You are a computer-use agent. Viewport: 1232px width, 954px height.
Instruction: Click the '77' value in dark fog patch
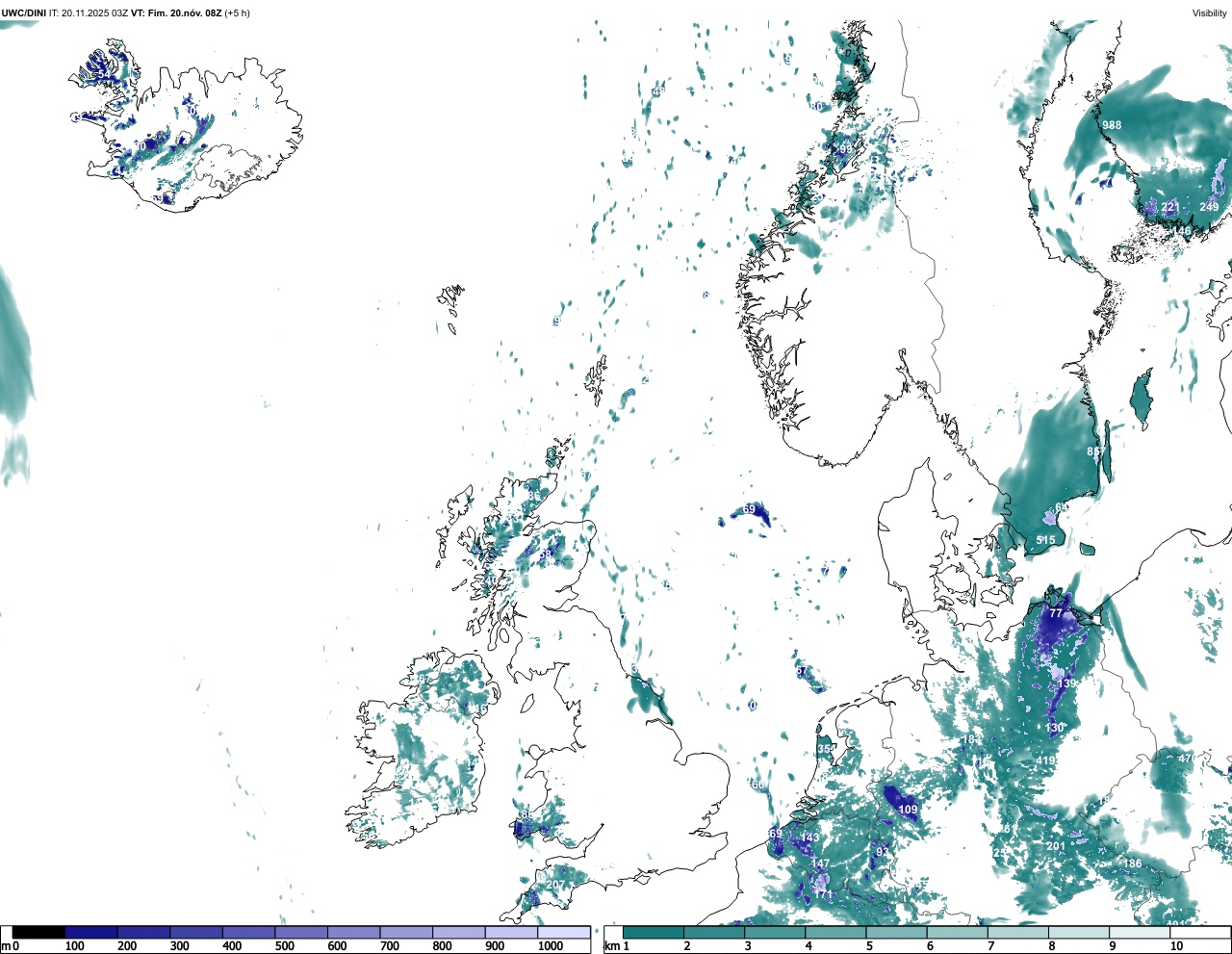click(x=1056, y=613)
